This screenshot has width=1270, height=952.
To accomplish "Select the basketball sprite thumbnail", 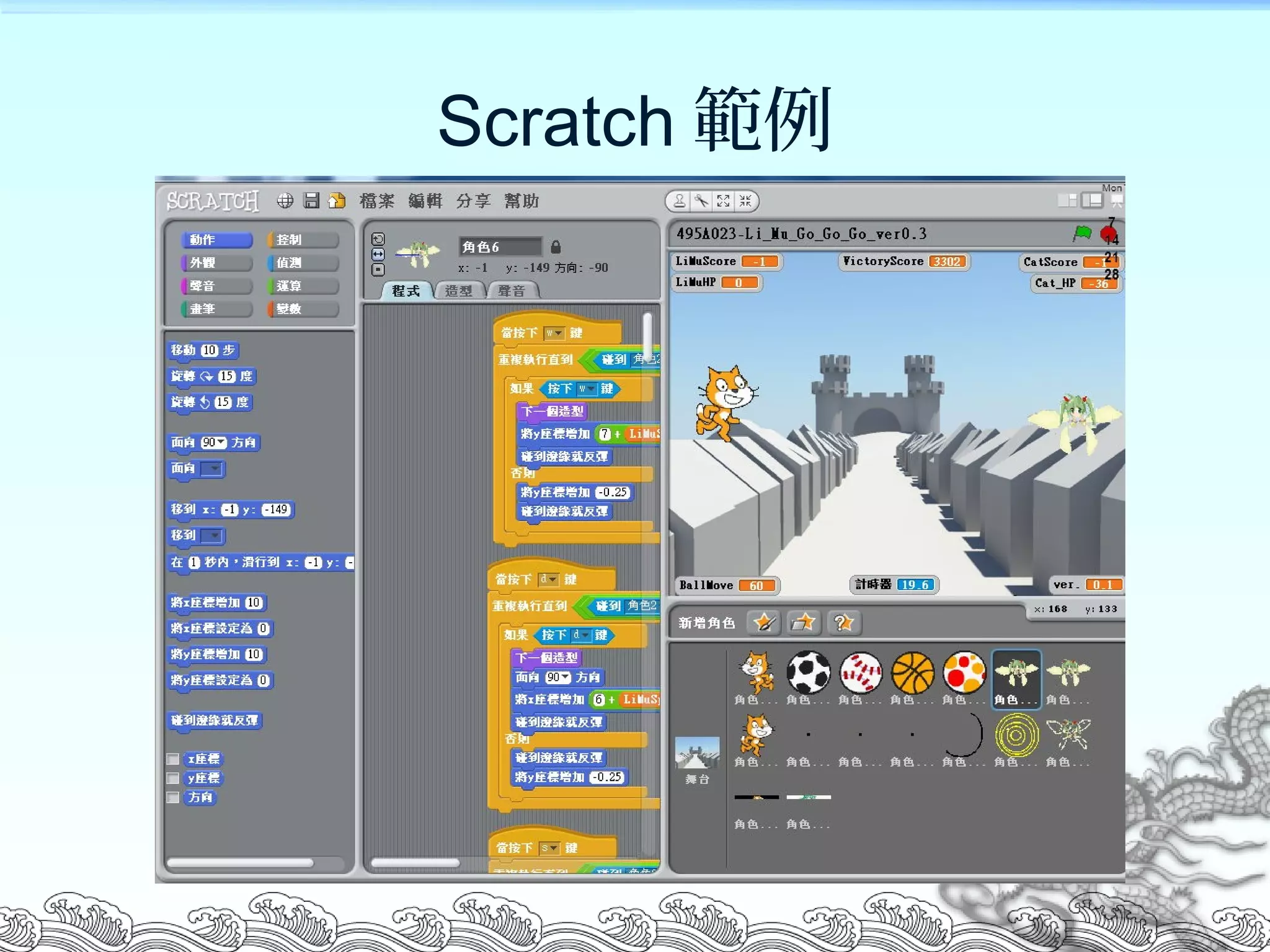I will pos(912,672).
